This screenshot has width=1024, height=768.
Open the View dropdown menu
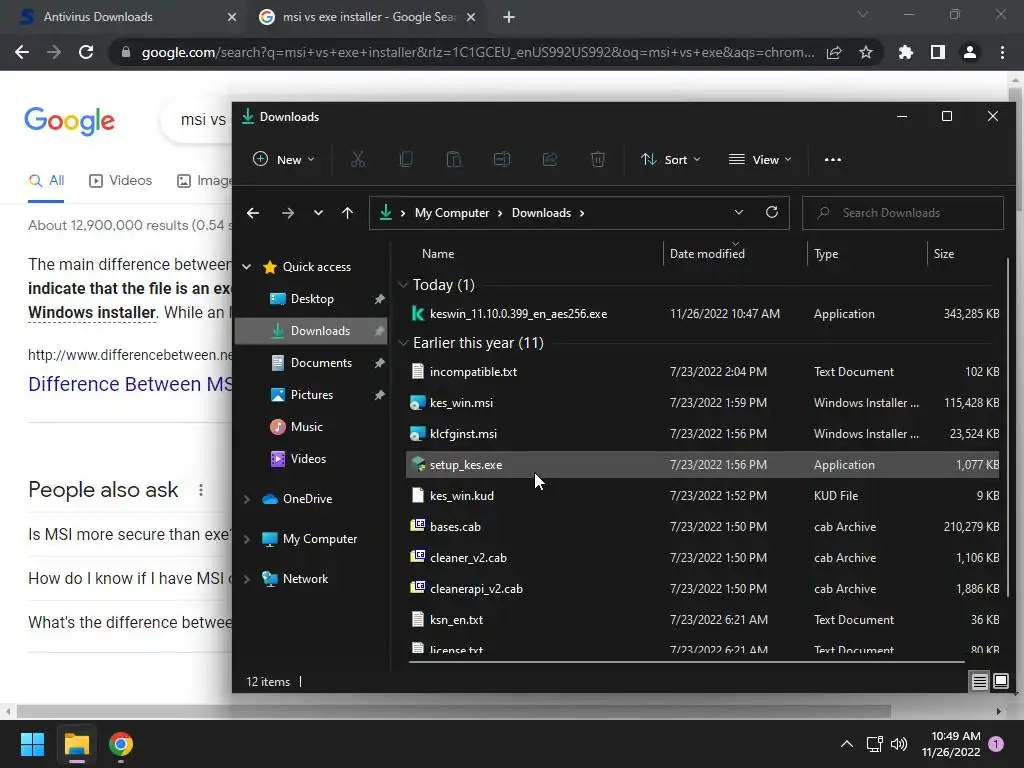pyautogui.click(x=760, y=159)
